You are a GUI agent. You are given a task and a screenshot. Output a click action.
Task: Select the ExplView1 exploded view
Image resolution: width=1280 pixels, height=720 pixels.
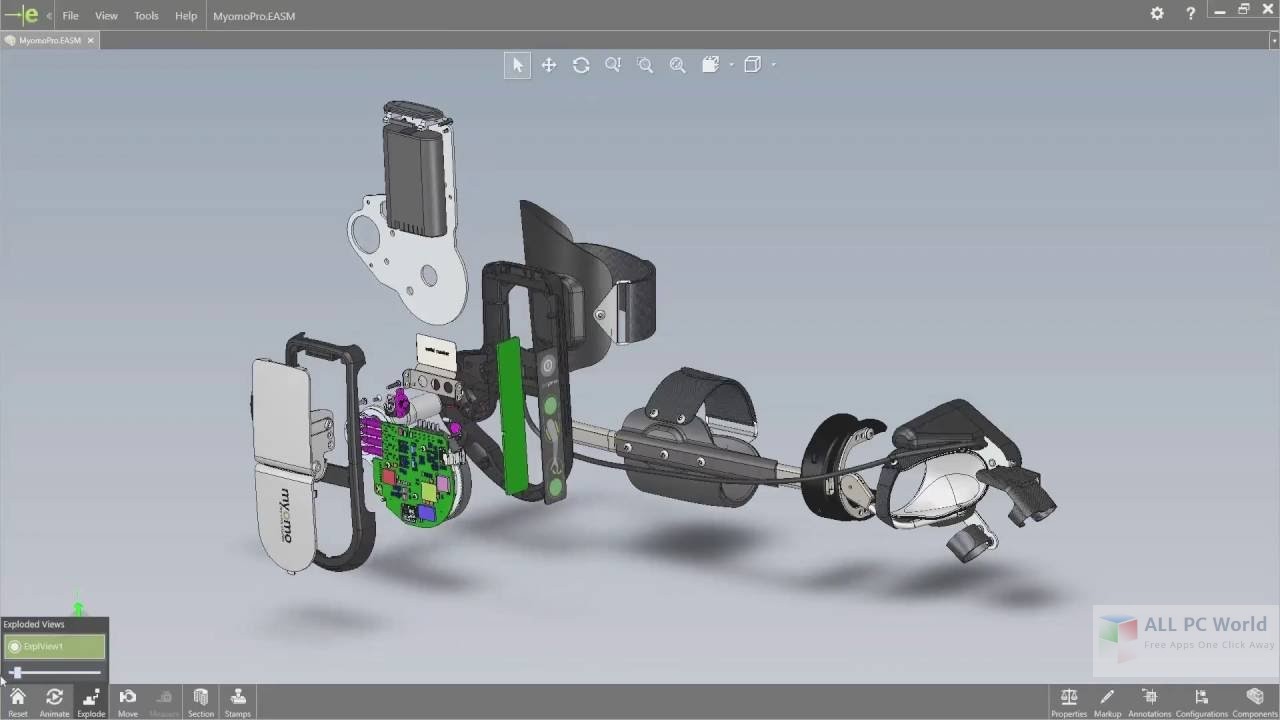click(54, 647)
